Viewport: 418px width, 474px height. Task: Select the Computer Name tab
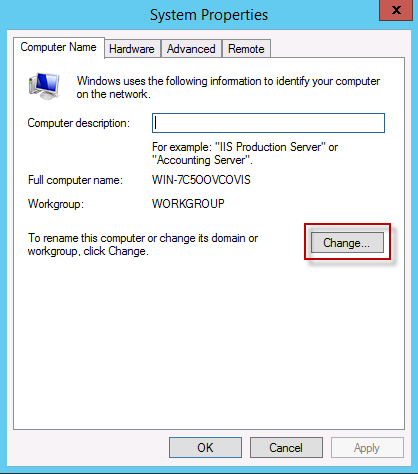59,47
